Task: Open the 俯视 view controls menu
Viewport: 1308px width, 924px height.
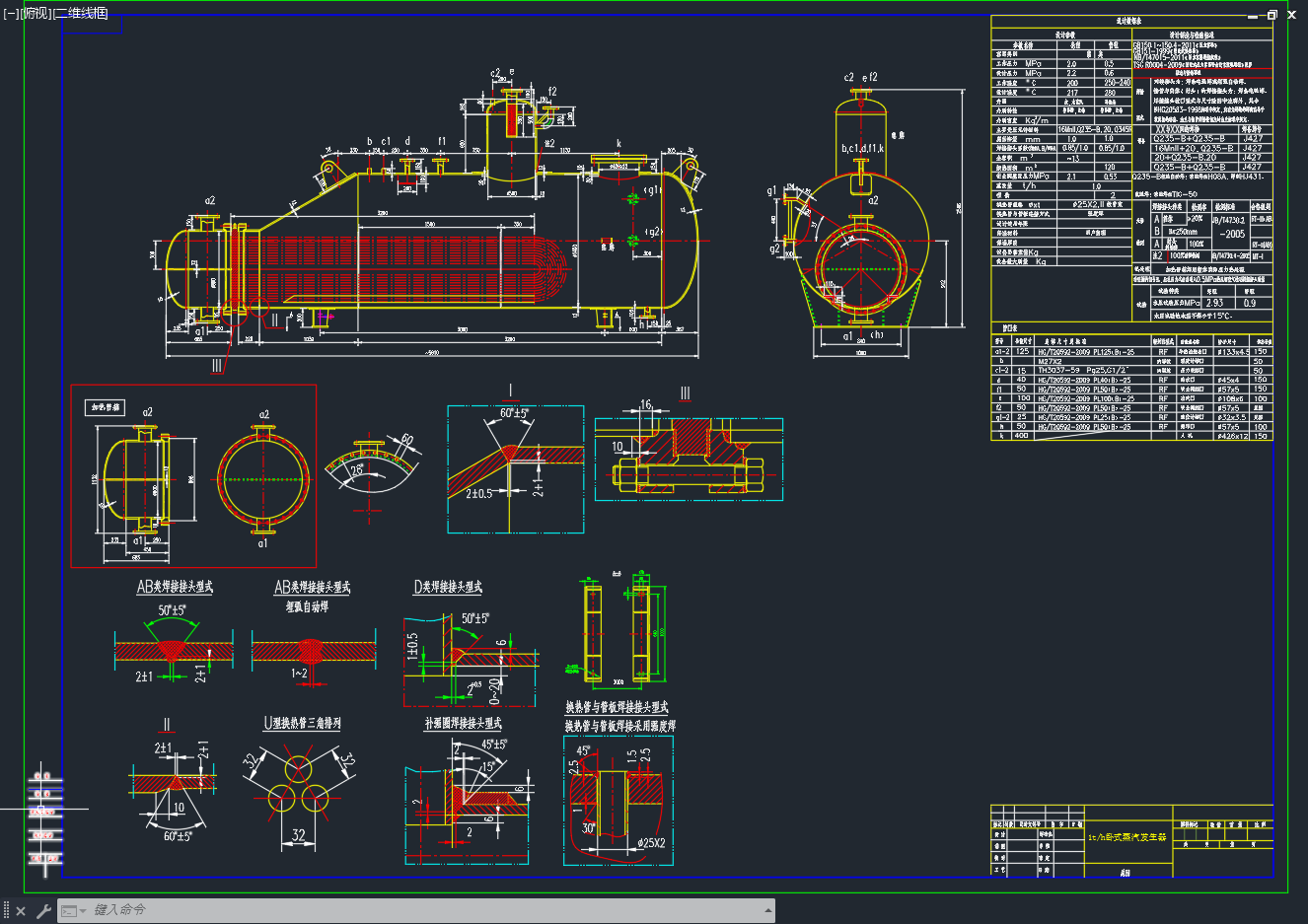Action: [35, 14]
